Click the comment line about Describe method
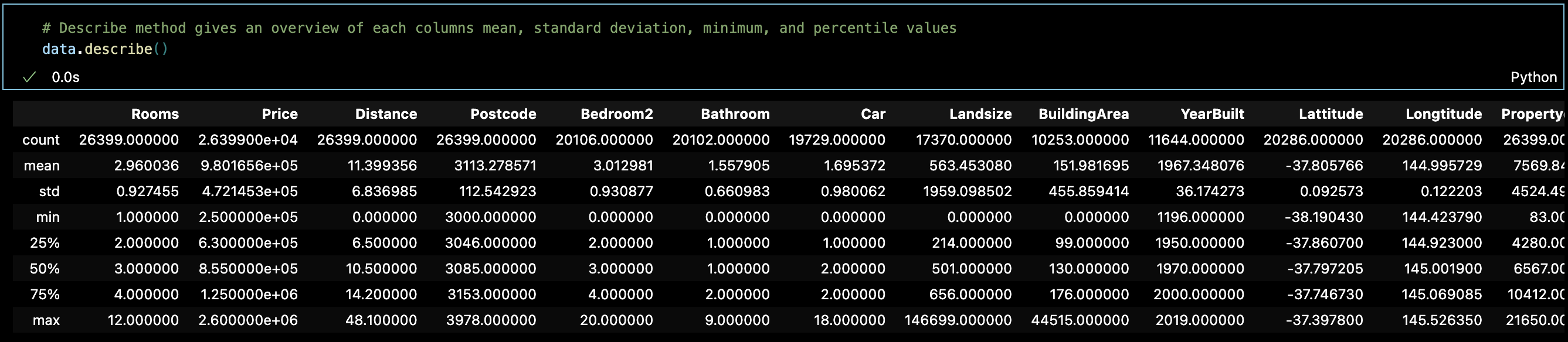1568x342 pixels. tap(498, 28)
